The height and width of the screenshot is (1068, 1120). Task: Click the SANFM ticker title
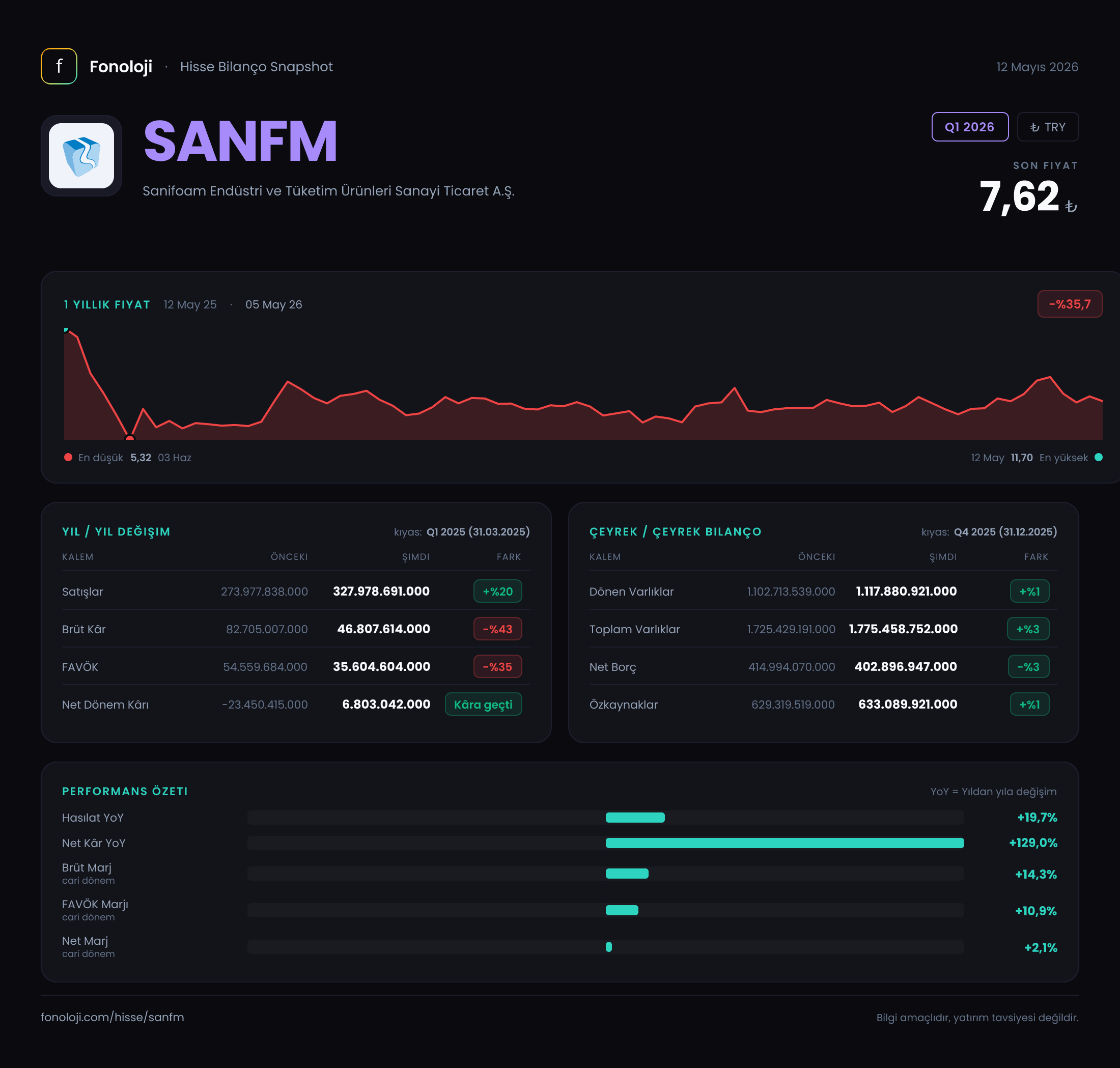click(x=240, y=141)
